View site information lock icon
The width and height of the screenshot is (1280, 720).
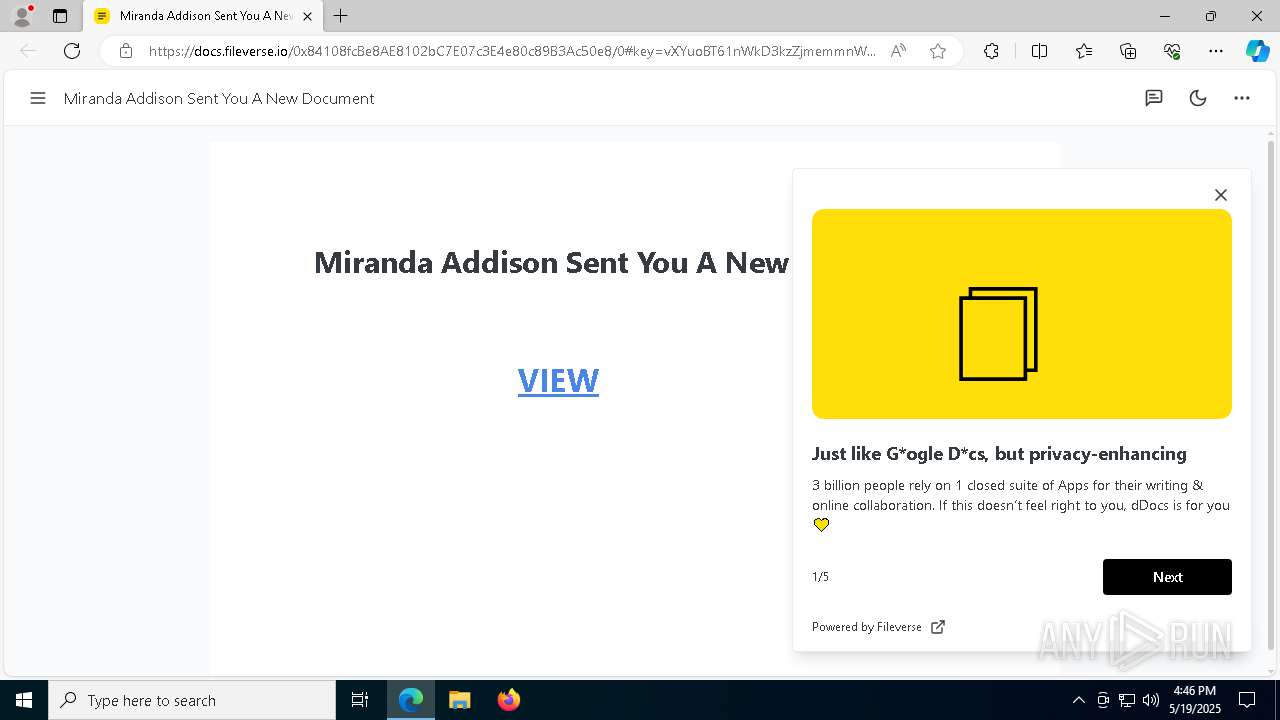pyautogui.click(x=125, y=51)
